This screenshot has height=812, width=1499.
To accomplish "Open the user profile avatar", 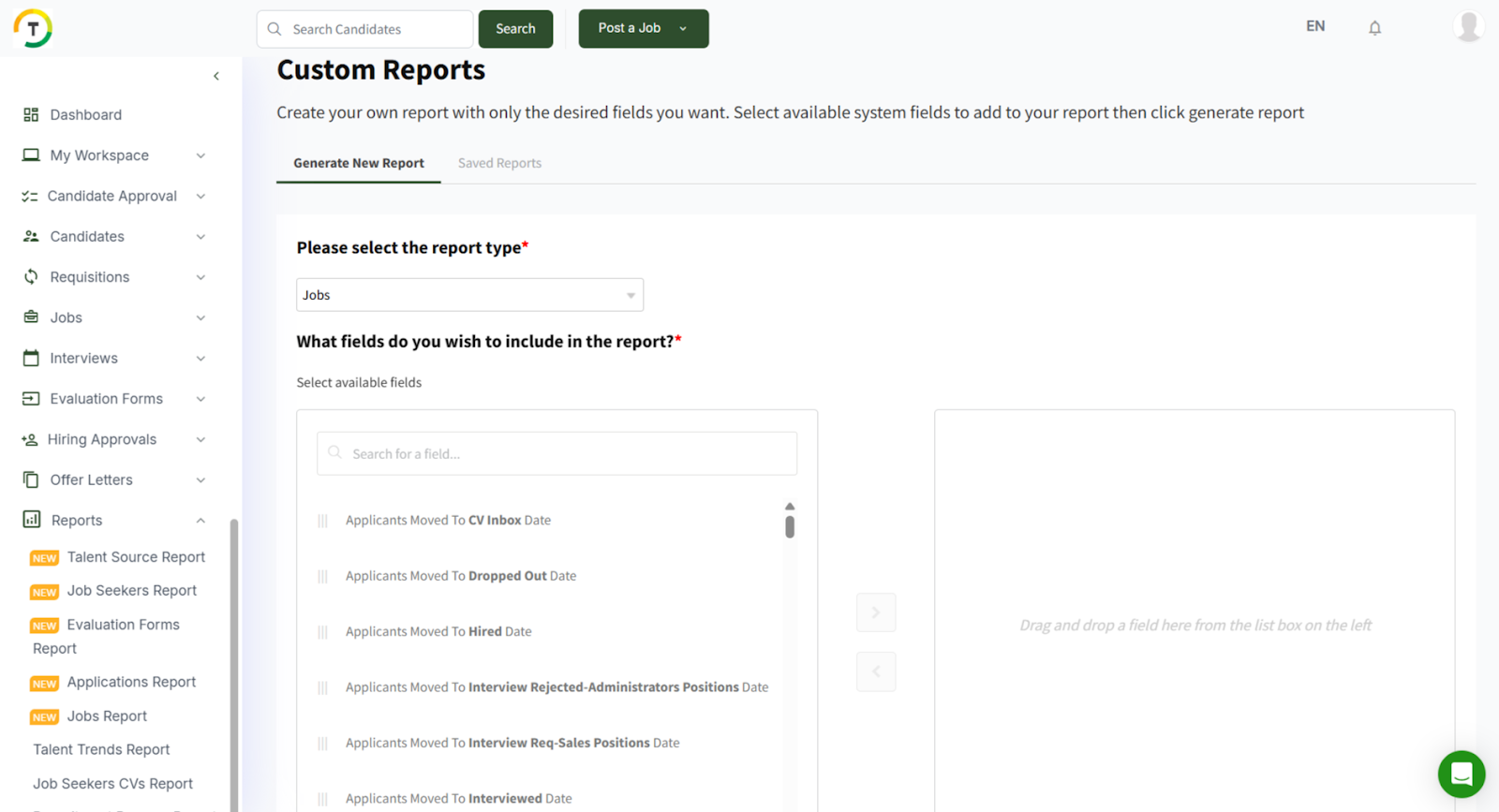I will 1468,27.
